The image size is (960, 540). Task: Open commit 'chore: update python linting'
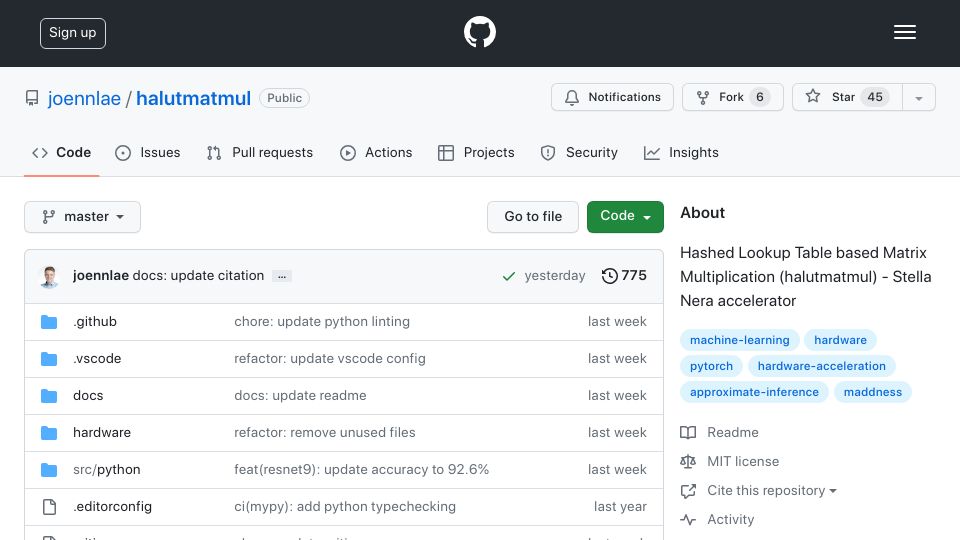coord(322,322)
